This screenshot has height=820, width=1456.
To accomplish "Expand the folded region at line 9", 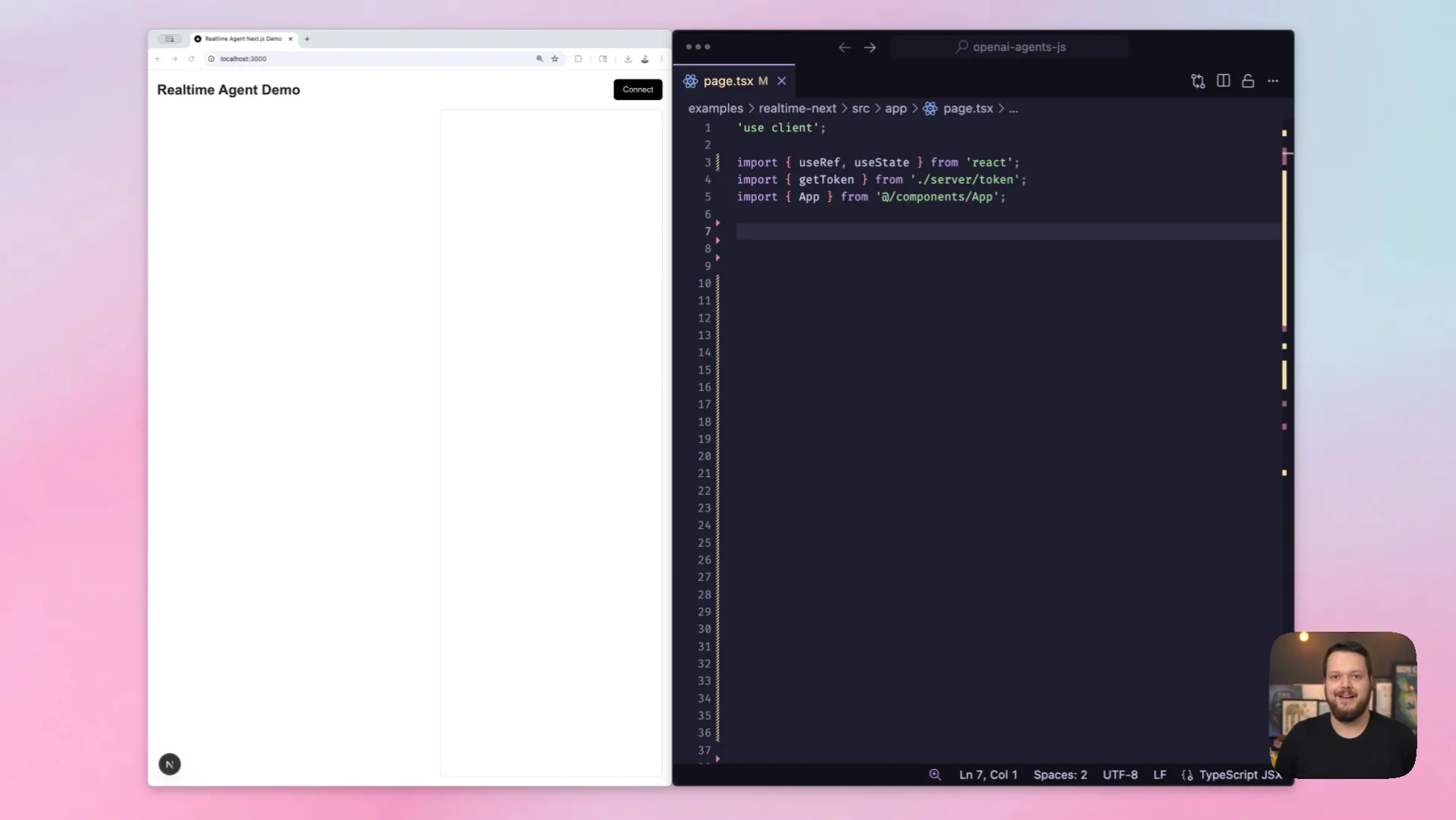I will click(x=717, y=258).
